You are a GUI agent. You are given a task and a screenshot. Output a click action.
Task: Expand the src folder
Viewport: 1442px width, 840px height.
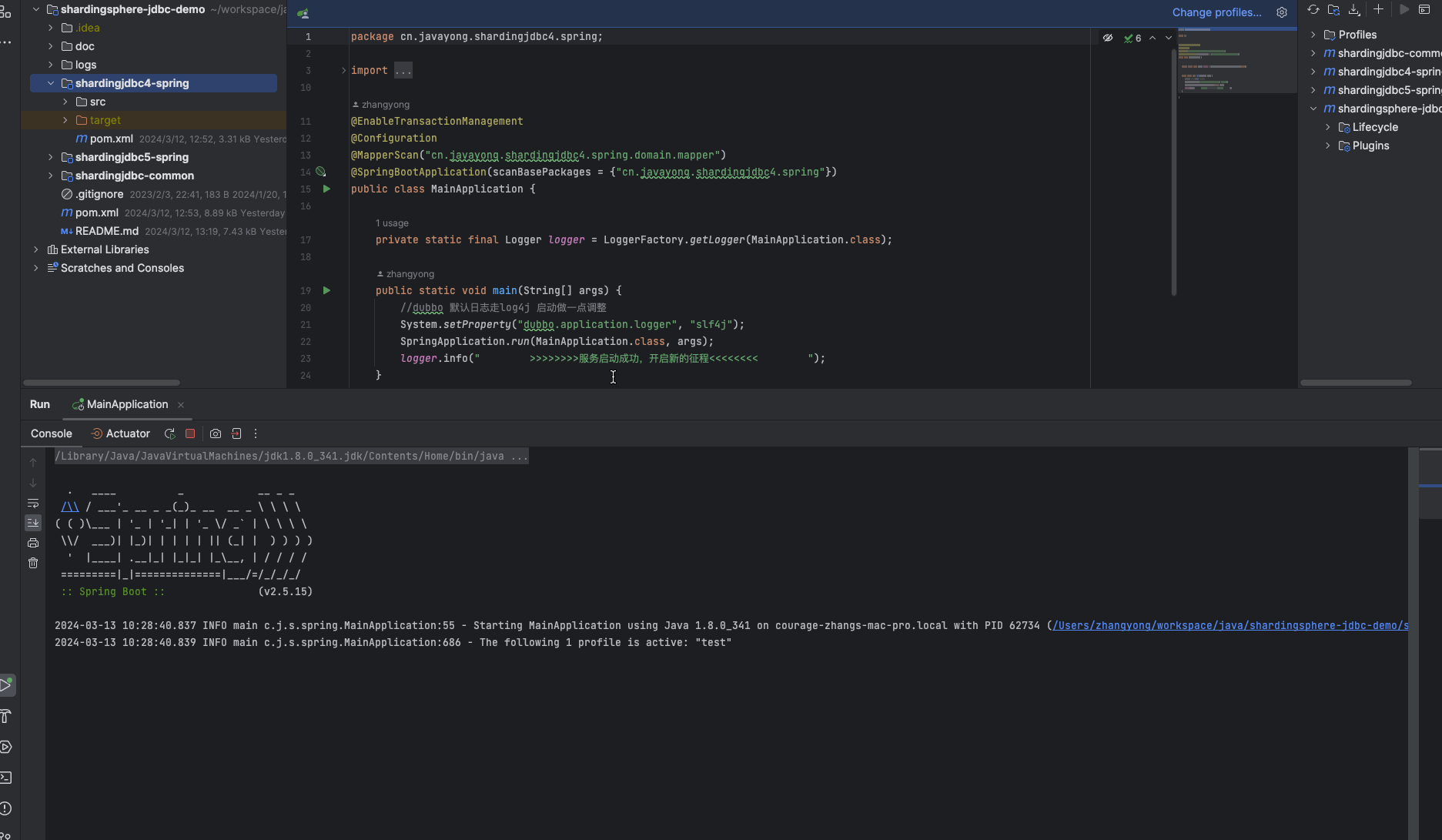pyautogui.click(x=65, y=102)
